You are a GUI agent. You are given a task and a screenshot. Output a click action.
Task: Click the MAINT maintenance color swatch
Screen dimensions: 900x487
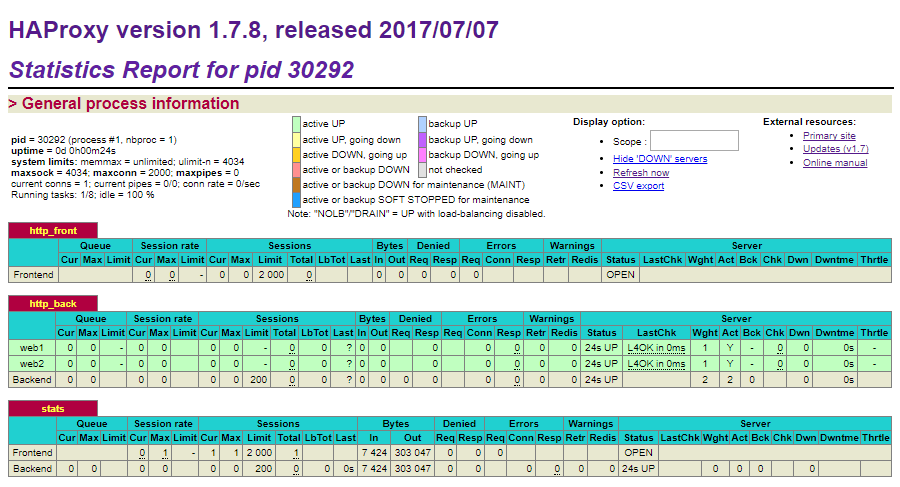(x=296, y=184)
